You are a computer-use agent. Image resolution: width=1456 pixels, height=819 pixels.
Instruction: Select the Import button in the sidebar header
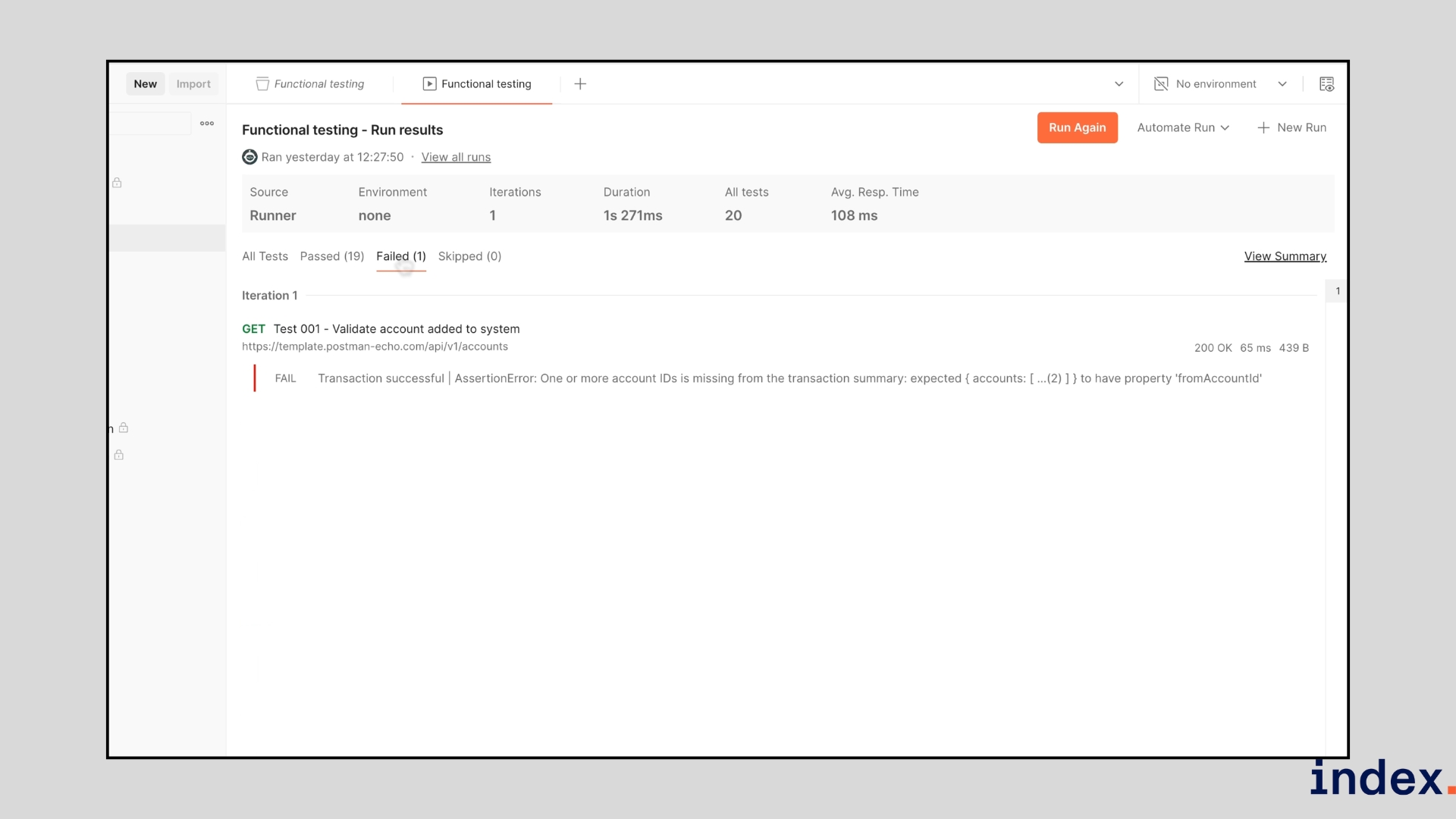tap(193, 83)
